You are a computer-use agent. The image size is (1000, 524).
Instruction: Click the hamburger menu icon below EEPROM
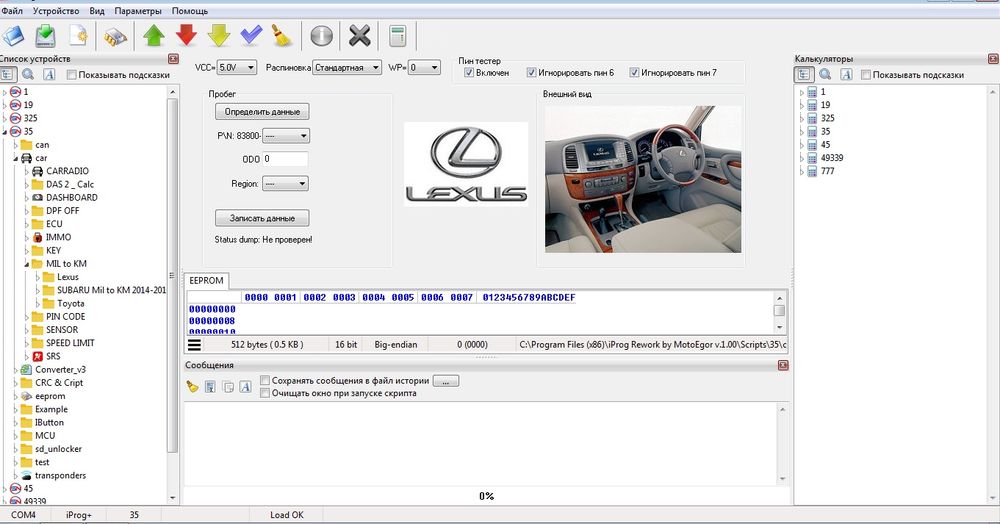coord(195,345)
